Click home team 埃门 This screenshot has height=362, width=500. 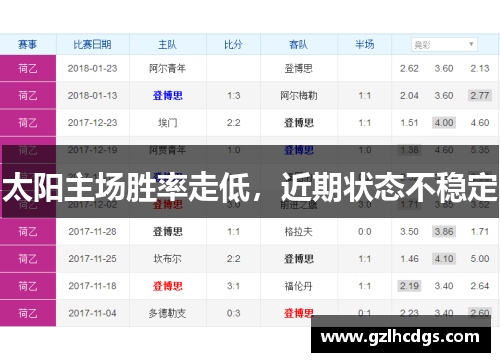pyautogui.click(x=167, y=123)
